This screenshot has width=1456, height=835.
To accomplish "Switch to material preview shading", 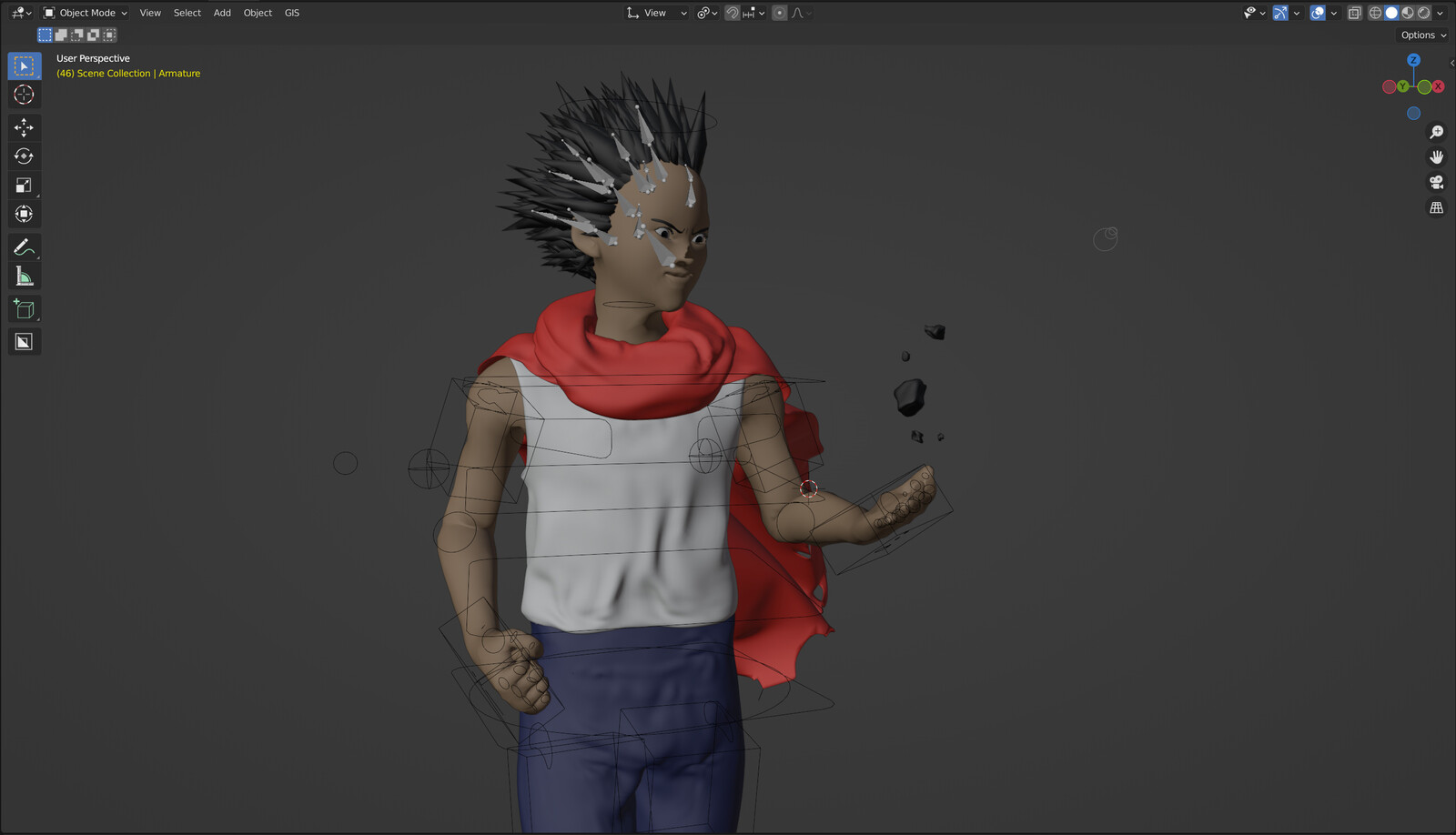I will (1408, 13).
